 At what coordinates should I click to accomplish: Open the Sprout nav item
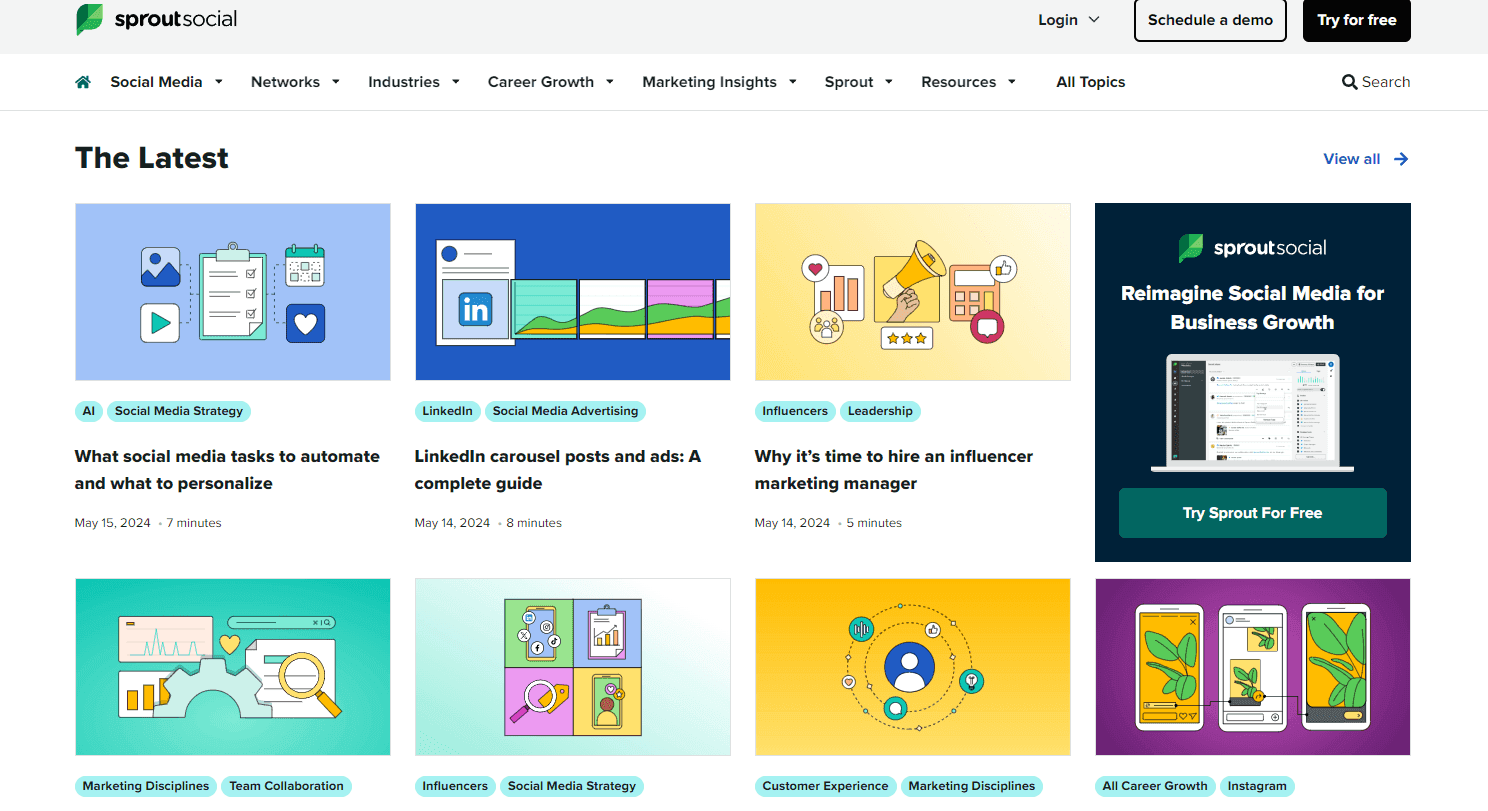tap(849, 82)
